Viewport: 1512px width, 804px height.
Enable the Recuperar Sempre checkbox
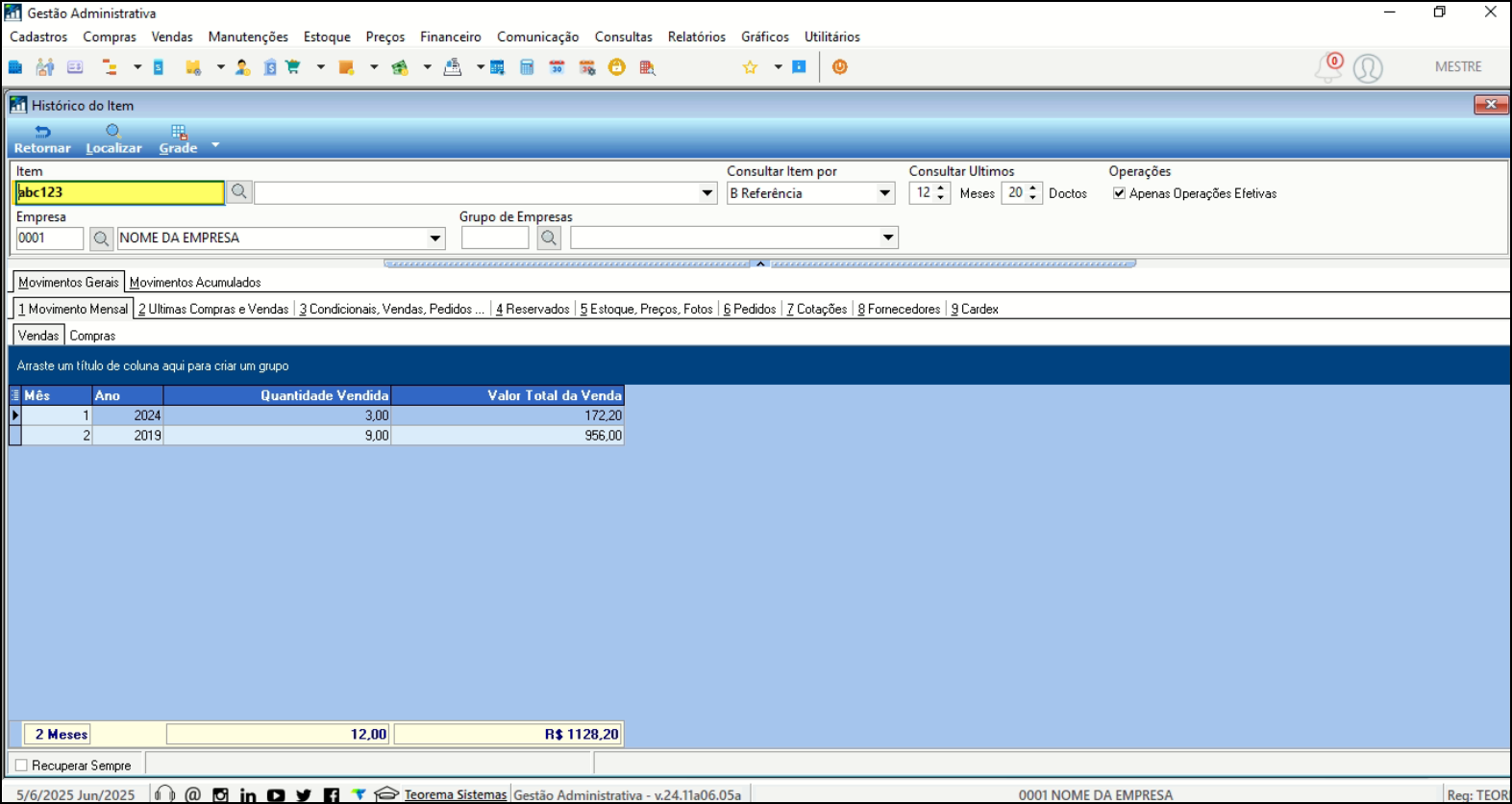tap(21, 766)
